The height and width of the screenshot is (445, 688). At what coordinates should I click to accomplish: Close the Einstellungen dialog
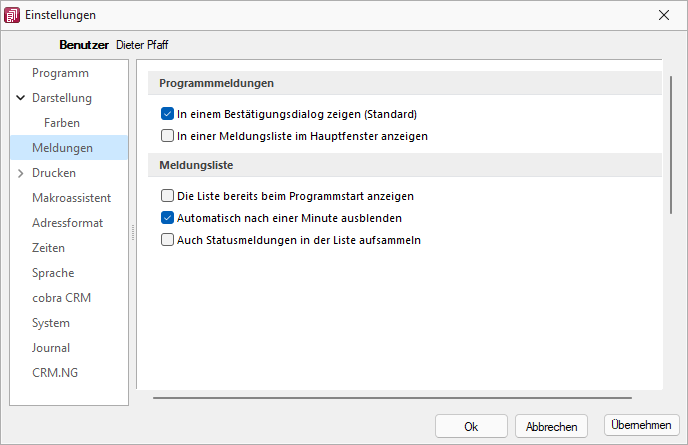[x=664, y=15]
